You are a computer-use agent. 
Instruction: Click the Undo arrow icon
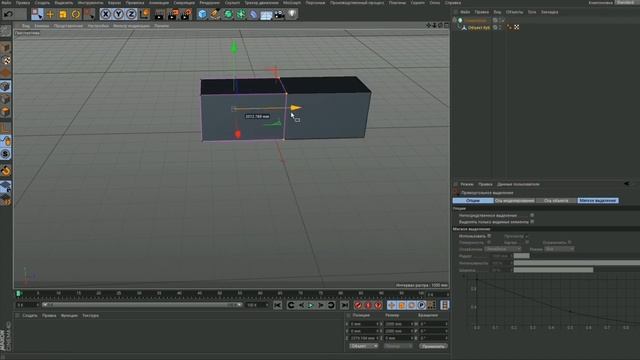pyautogui.click(x=8, y=14)
